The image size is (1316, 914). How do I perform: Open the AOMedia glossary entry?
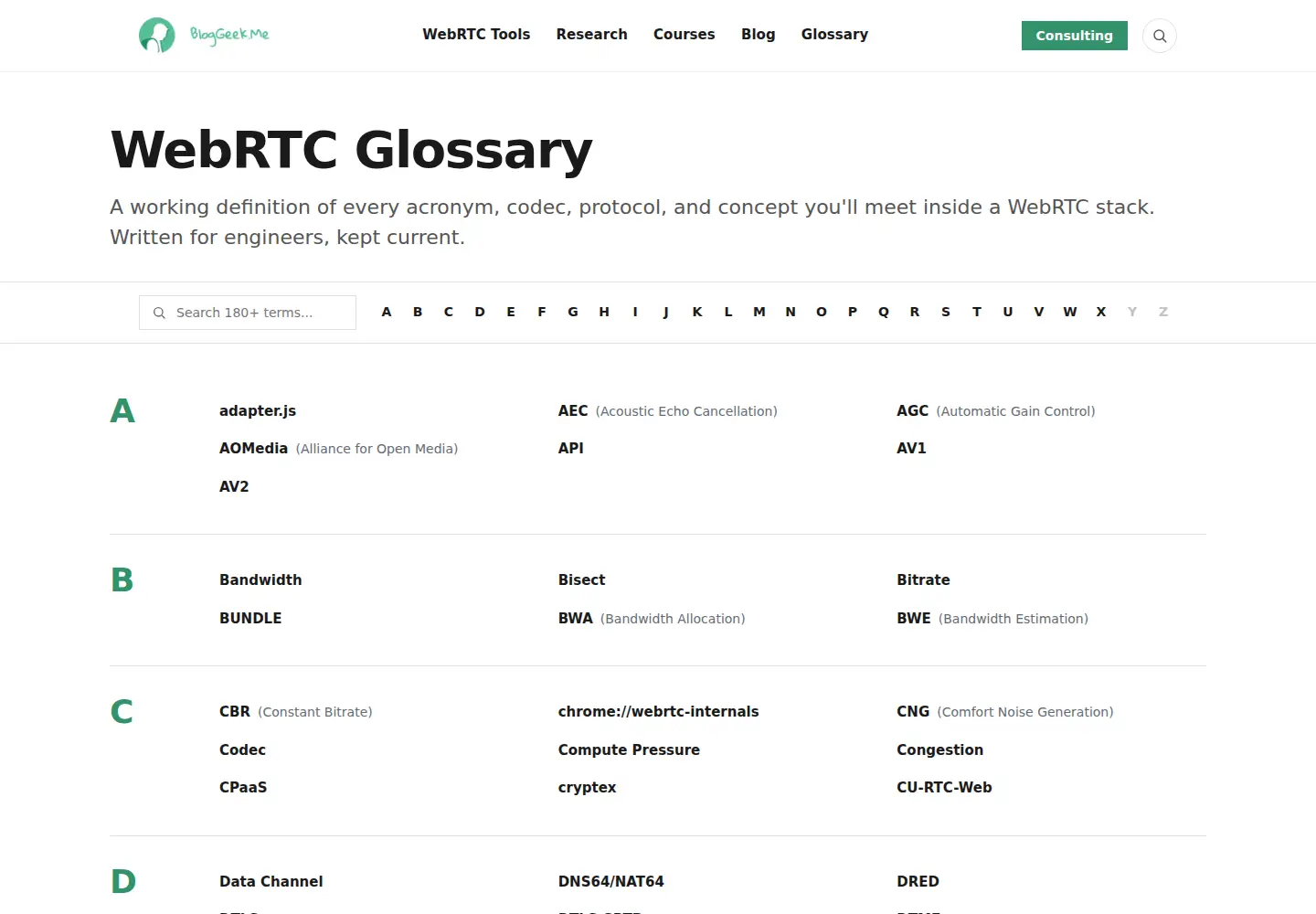click(339, 449)
